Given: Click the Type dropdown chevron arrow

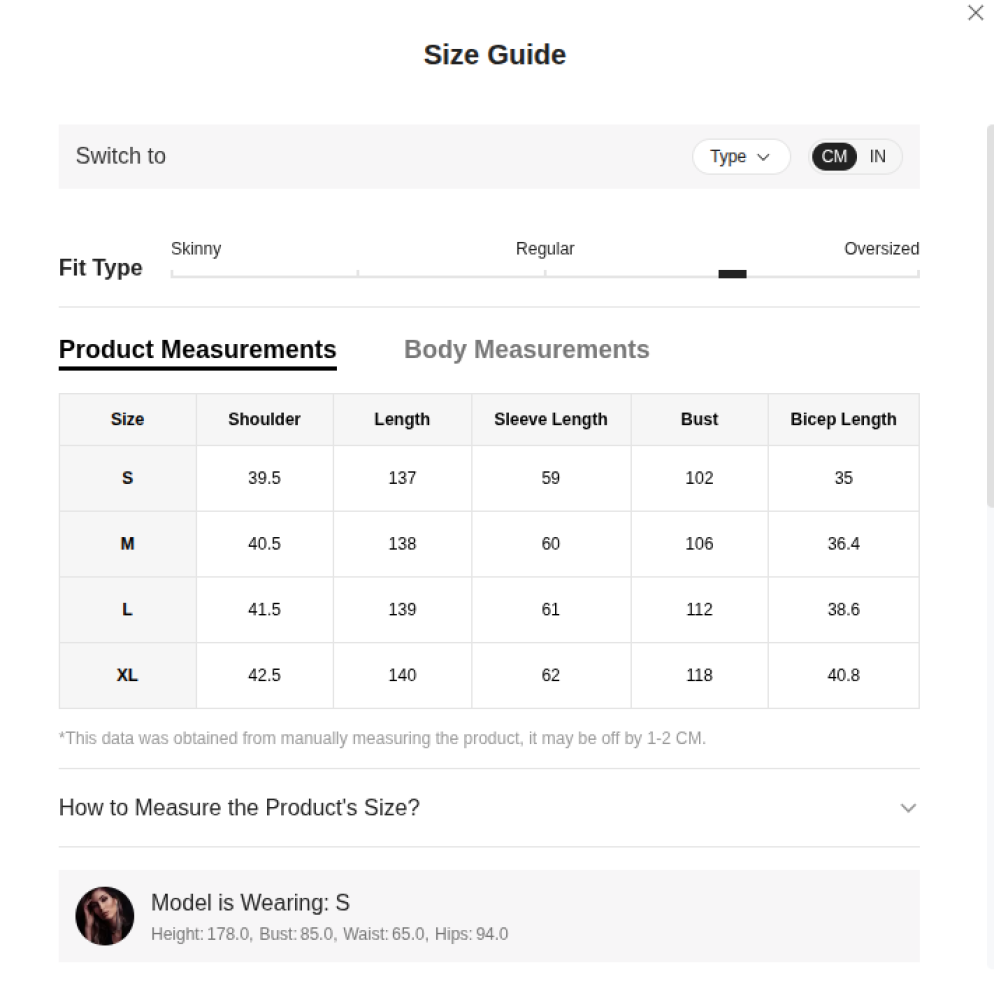Looking at the screenshot, I should [764, 157].
